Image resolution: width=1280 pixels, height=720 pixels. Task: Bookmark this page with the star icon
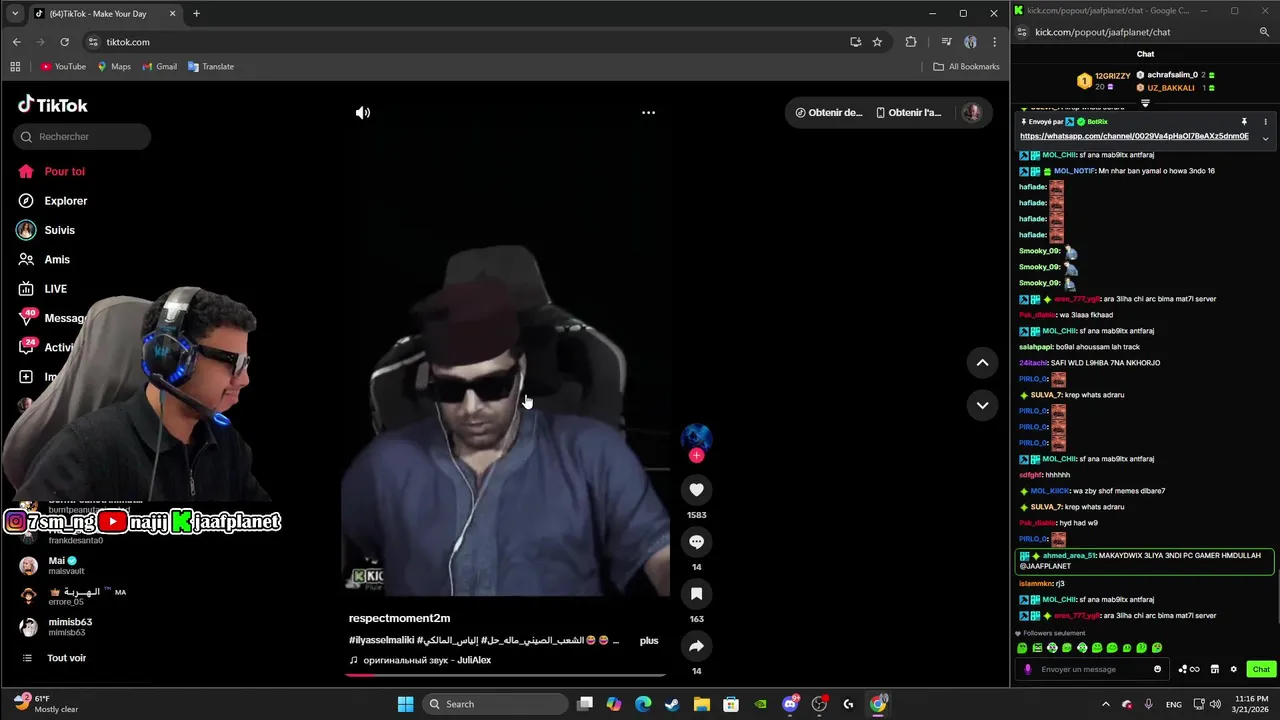click(x=877, y=42)
